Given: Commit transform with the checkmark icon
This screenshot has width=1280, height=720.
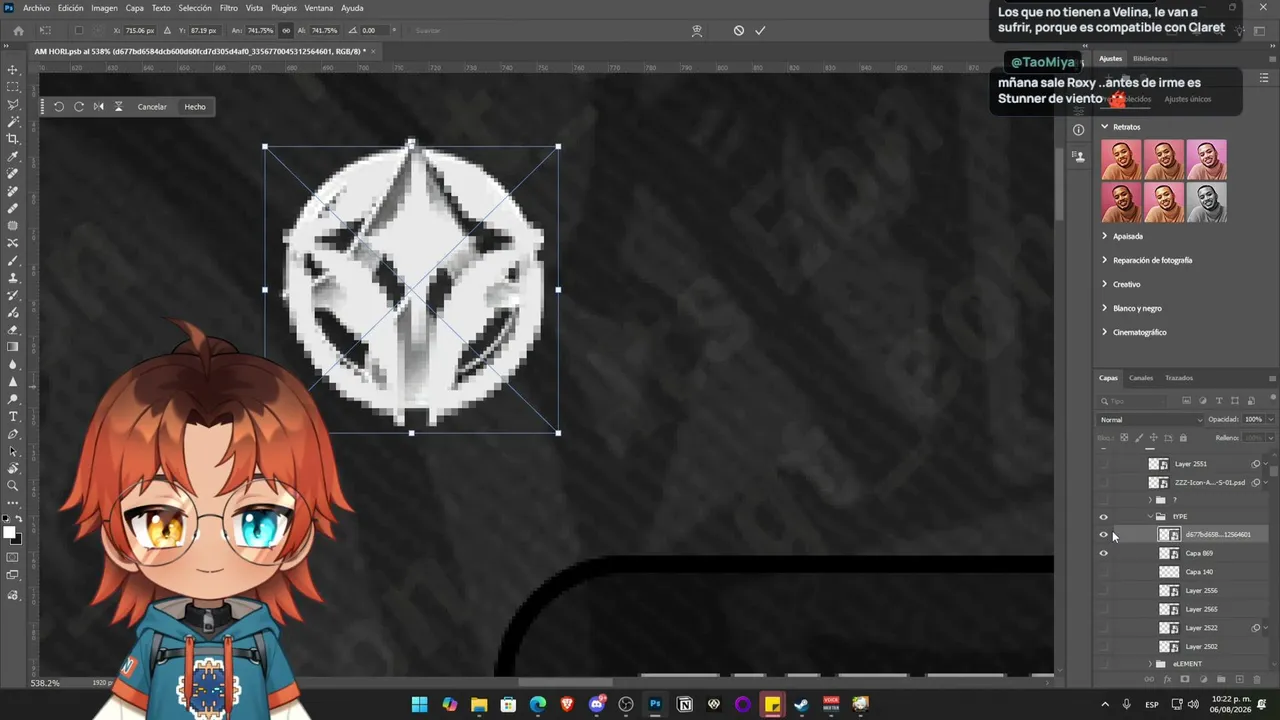Looking at the screenshot, I should (x=760, y=30).
